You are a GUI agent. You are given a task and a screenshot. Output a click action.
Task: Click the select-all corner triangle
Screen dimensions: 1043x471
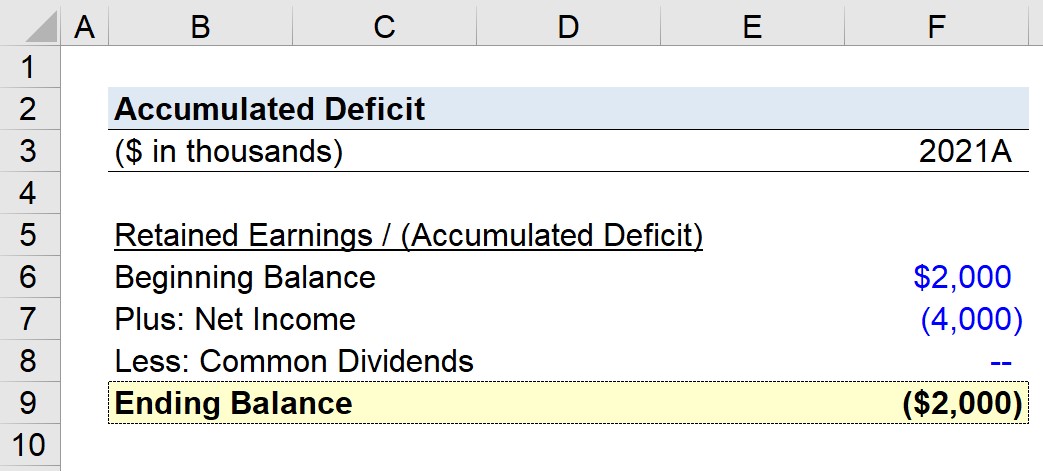30,23
